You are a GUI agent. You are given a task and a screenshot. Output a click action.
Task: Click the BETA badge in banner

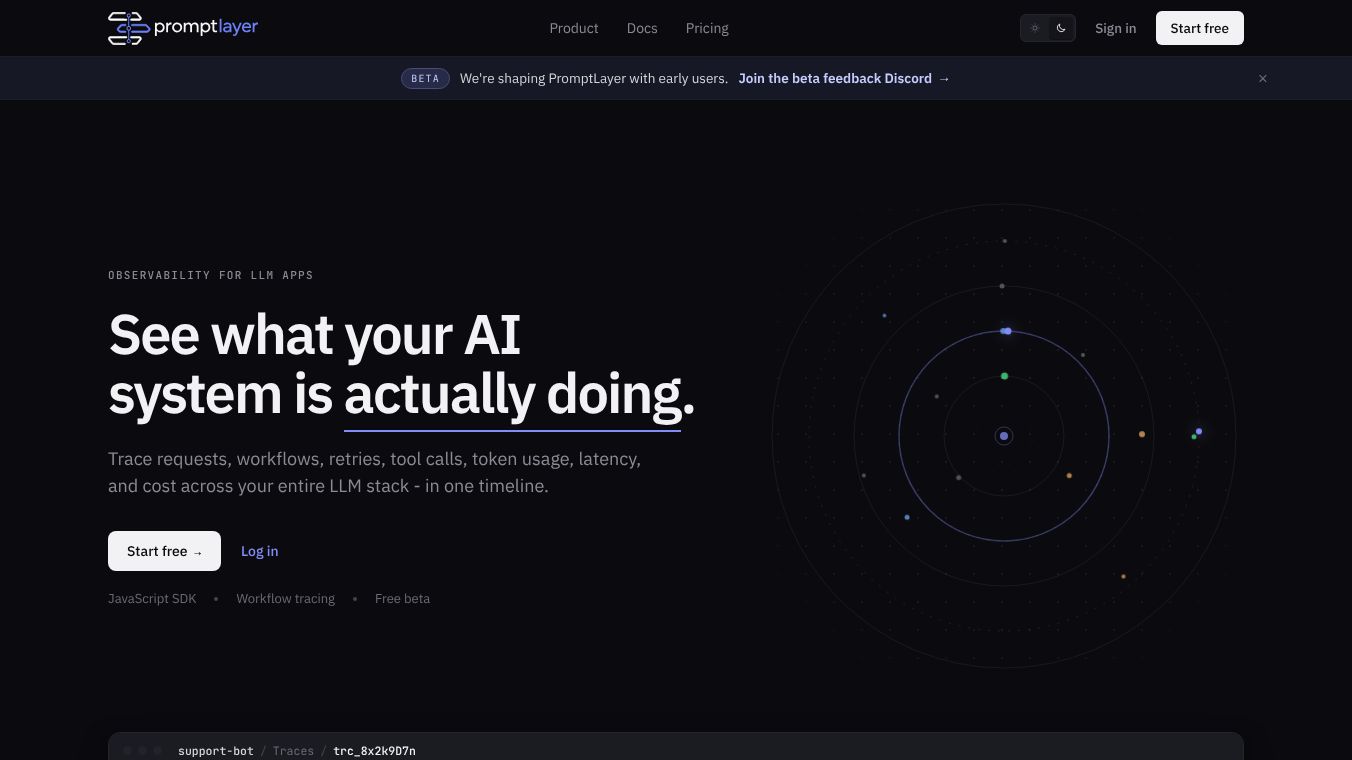(425, 78)
